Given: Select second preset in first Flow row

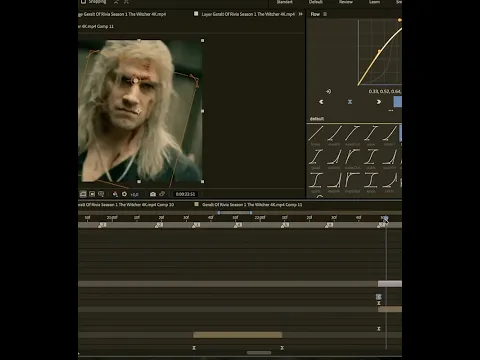Looking at the screenshot, I should (x=334, y=134).
